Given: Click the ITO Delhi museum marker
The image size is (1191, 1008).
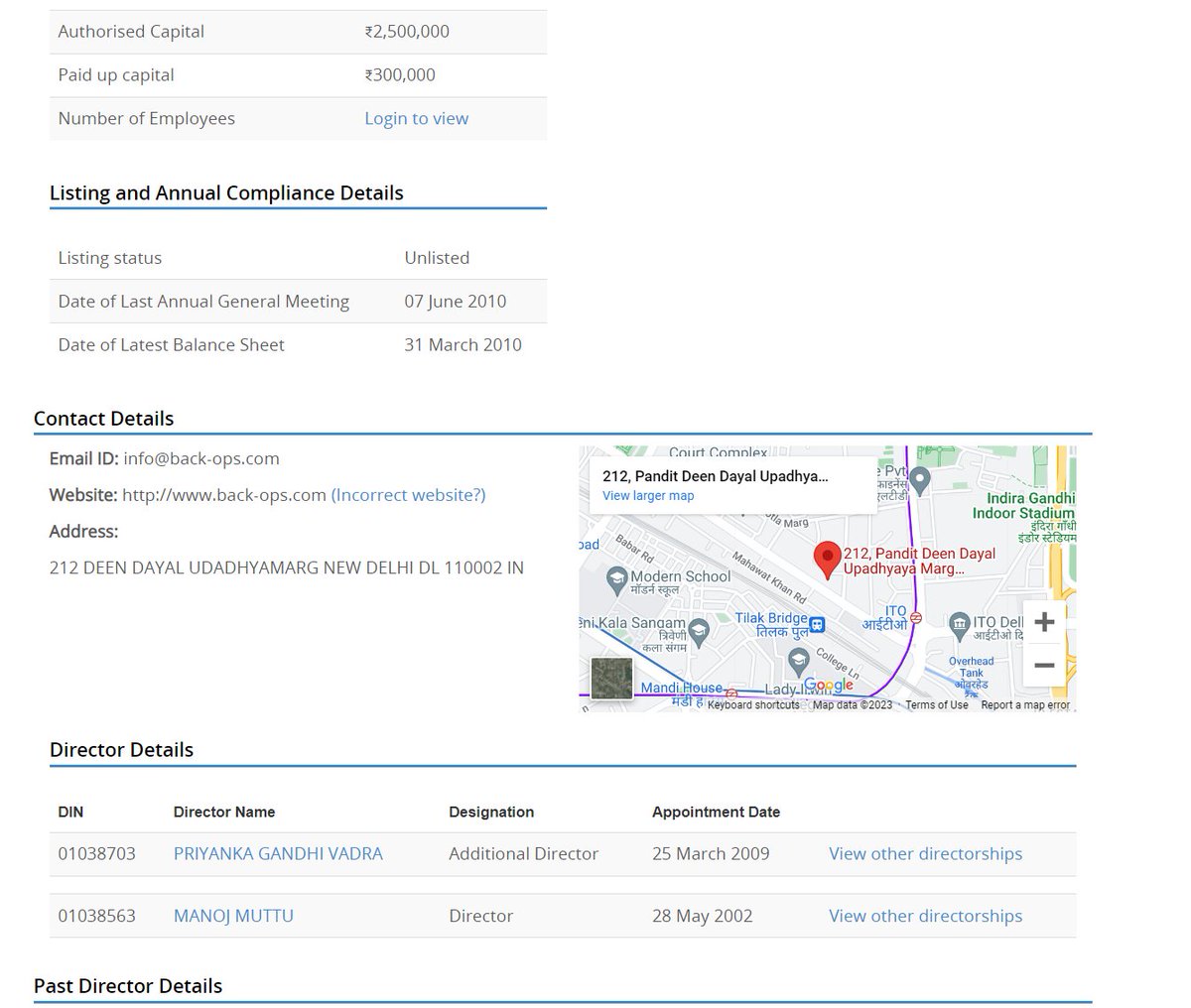Looking at the screenshot, I should [959, 624].
